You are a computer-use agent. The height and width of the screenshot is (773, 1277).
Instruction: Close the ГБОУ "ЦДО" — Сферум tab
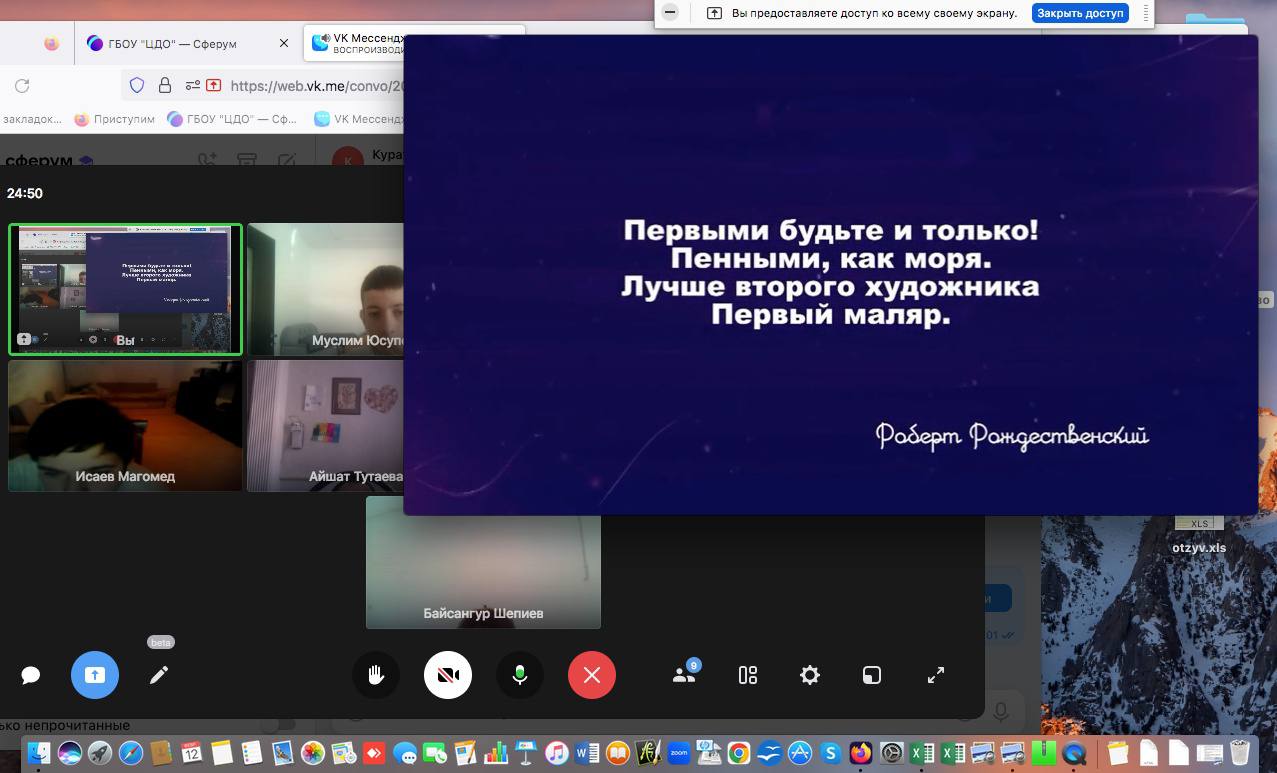pos(284,43)
